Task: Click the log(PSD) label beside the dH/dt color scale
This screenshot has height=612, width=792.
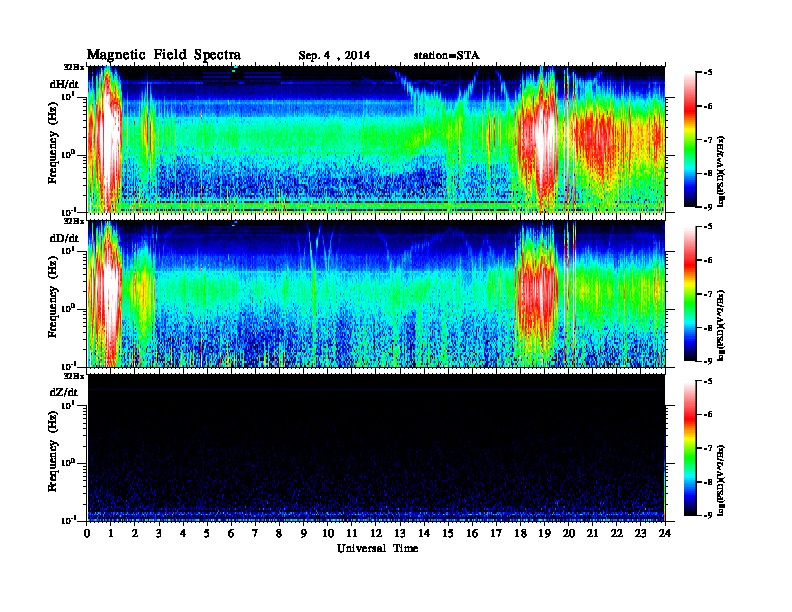Action: point(721,170)
